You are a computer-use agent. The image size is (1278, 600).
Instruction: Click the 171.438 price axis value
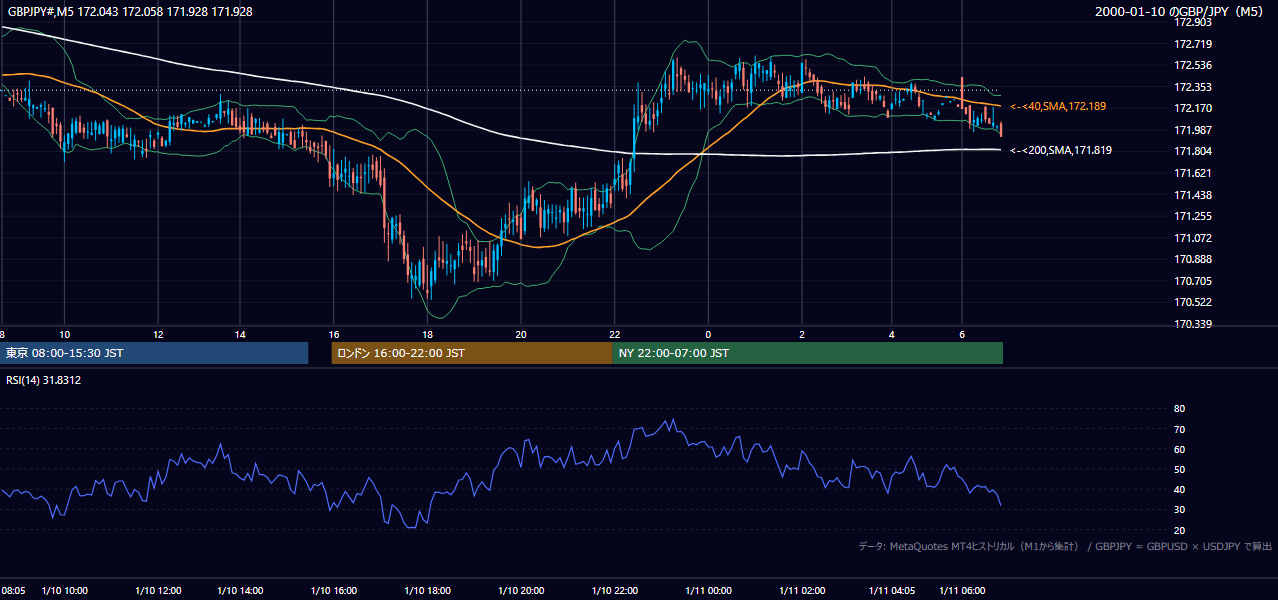[x=1193, y=195]
